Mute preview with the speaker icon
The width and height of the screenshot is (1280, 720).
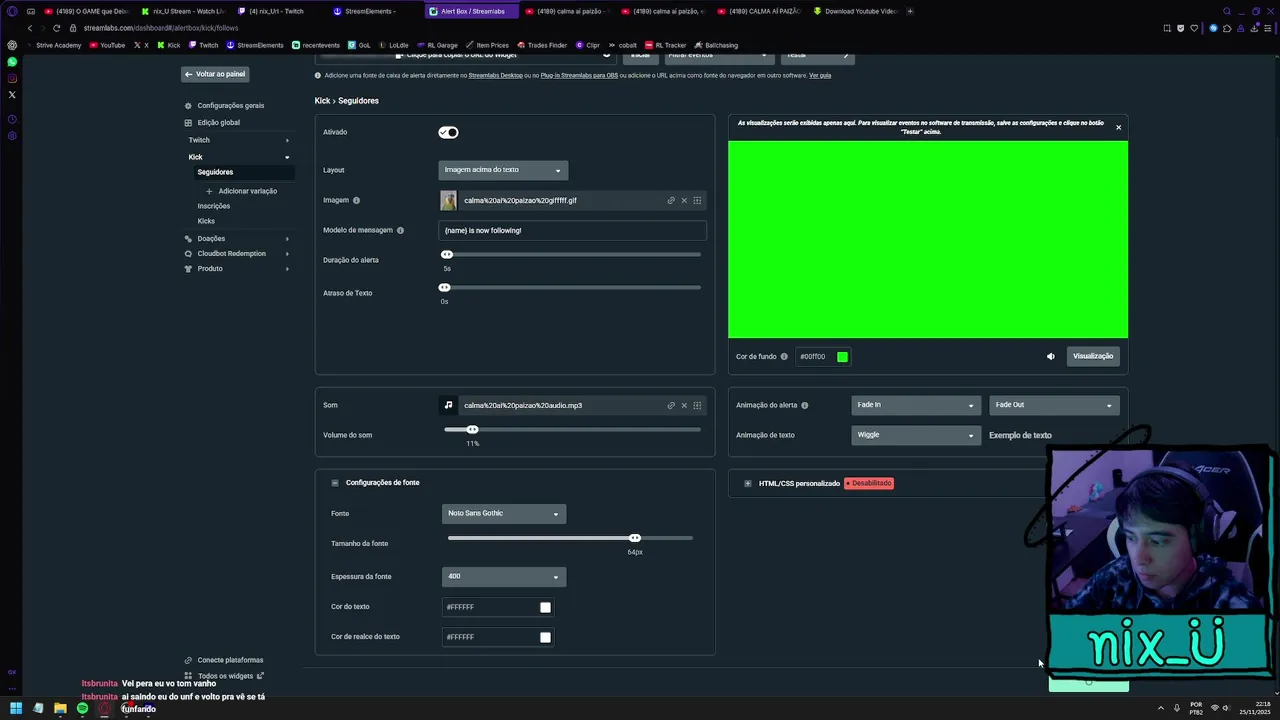[1050, 356]
